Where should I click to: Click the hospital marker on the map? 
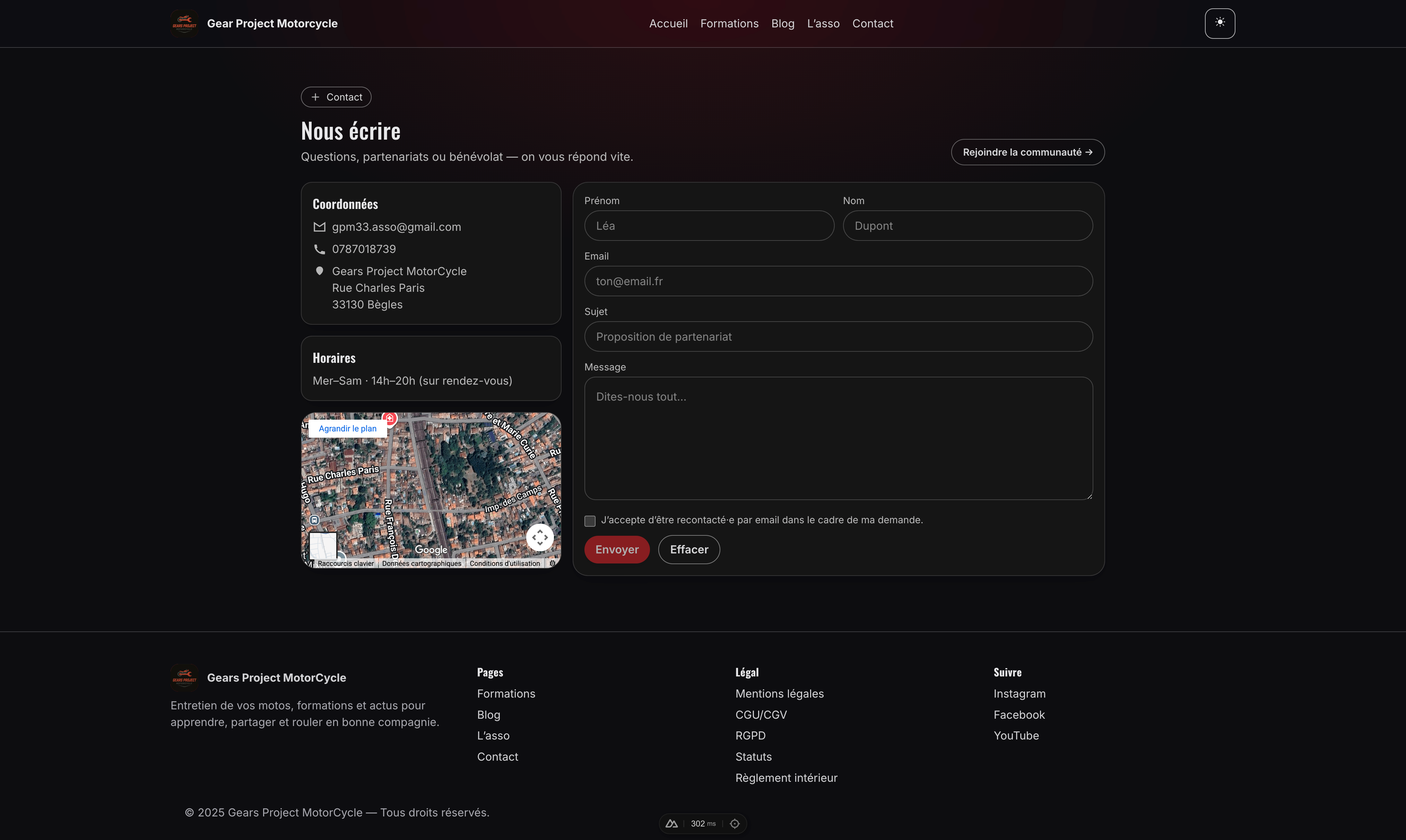389,418
